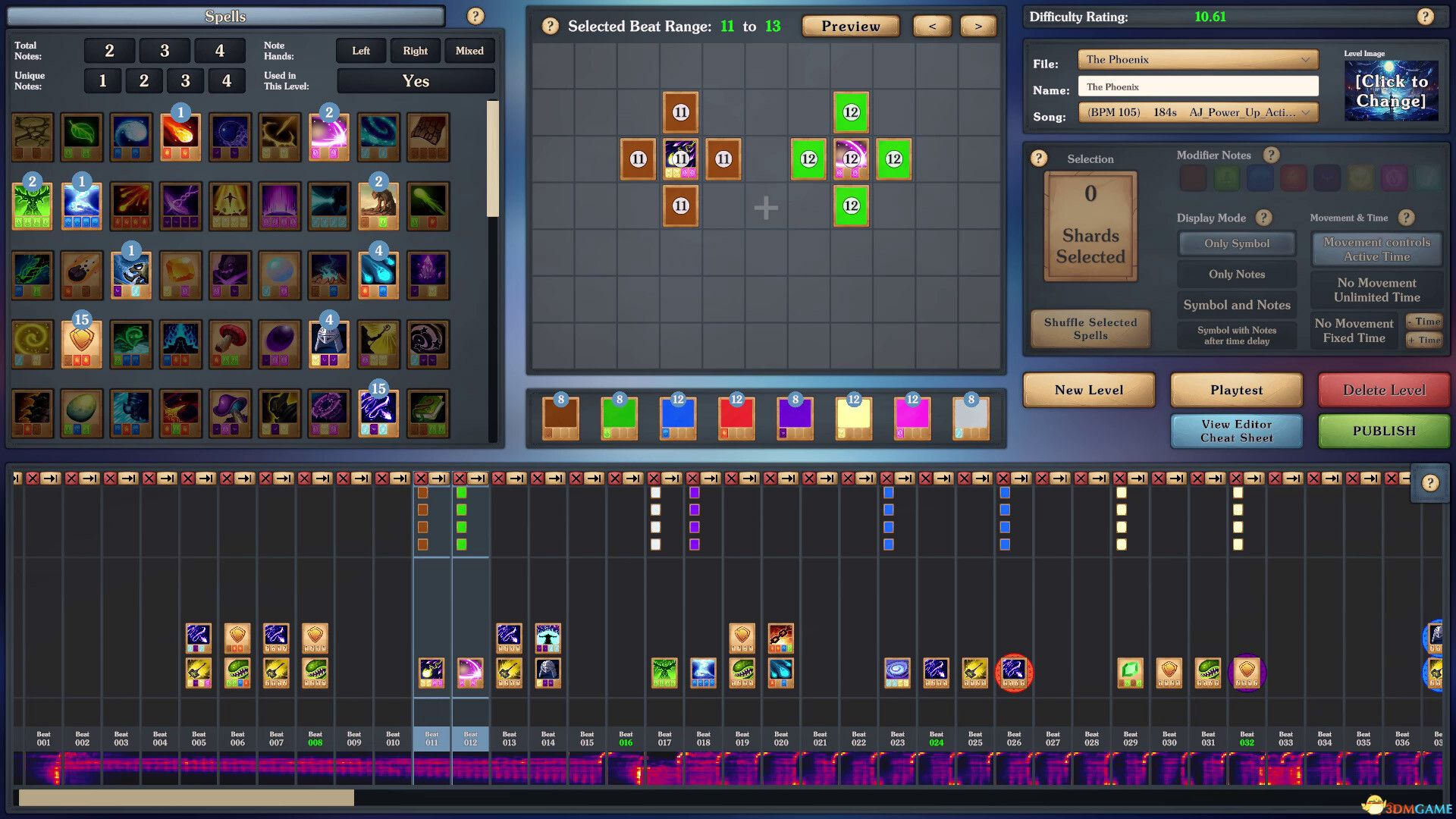Click the Spells panel header
The height and width of the screenshot is (819, 1456).
click(225, 16)
